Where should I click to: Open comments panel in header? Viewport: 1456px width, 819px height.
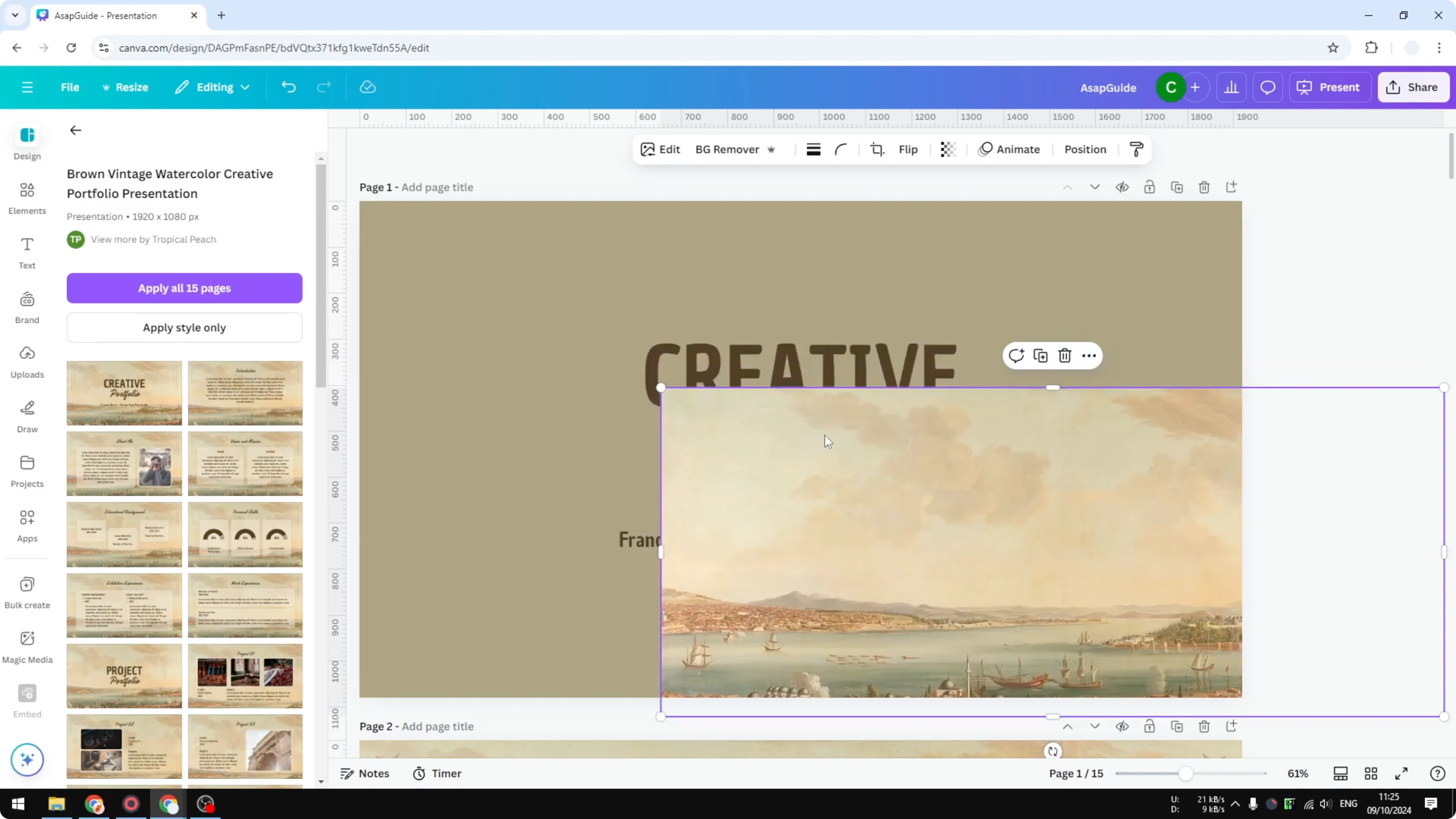[x=1268, y=87]
